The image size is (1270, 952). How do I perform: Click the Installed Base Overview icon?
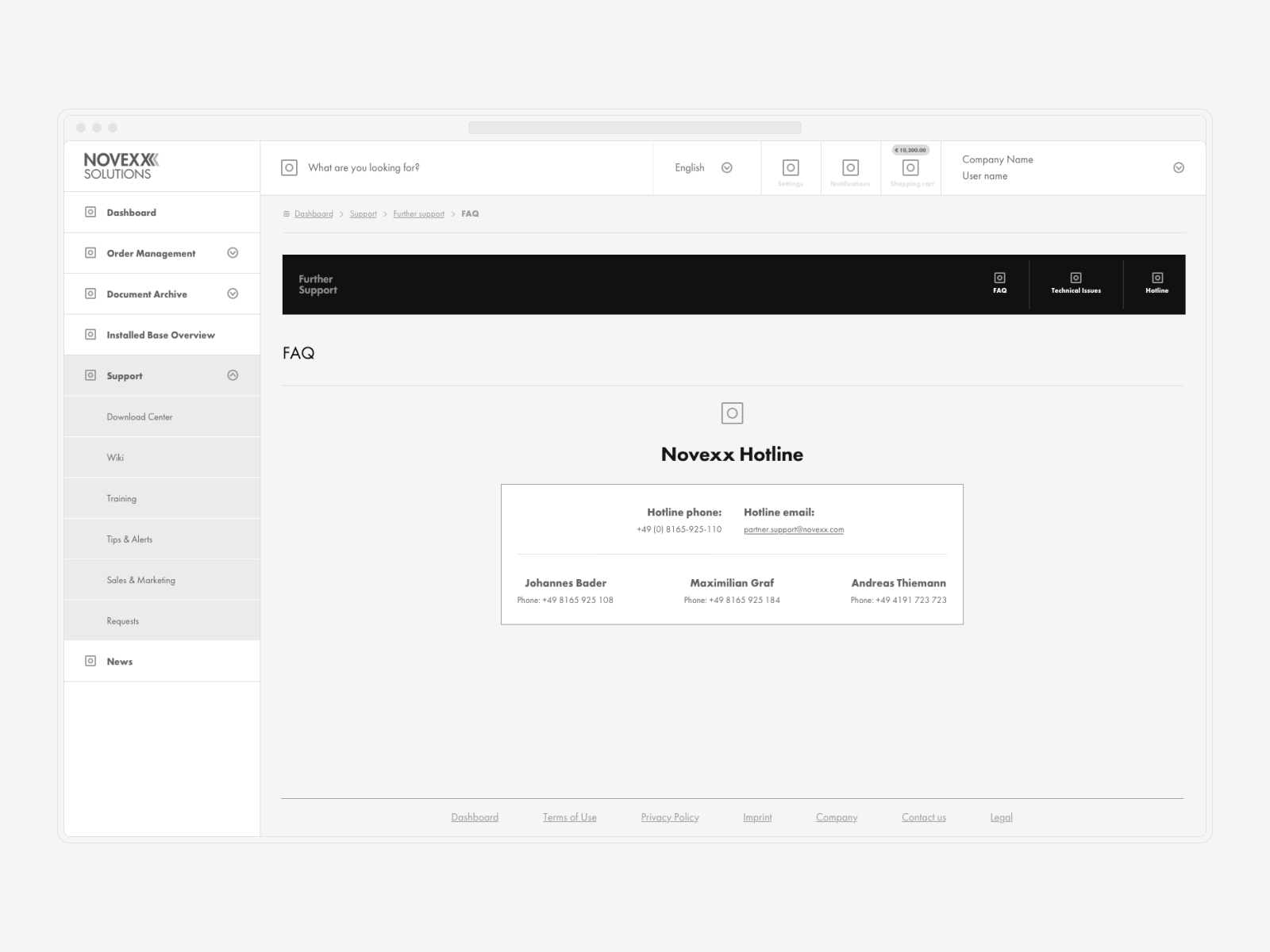90,335
